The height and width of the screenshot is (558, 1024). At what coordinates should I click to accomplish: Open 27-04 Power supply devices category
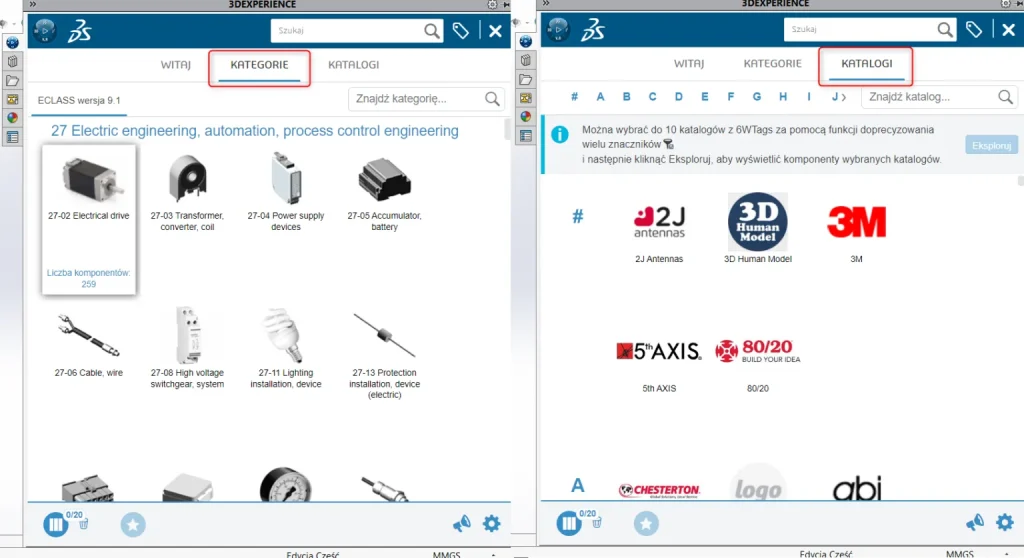286,192
